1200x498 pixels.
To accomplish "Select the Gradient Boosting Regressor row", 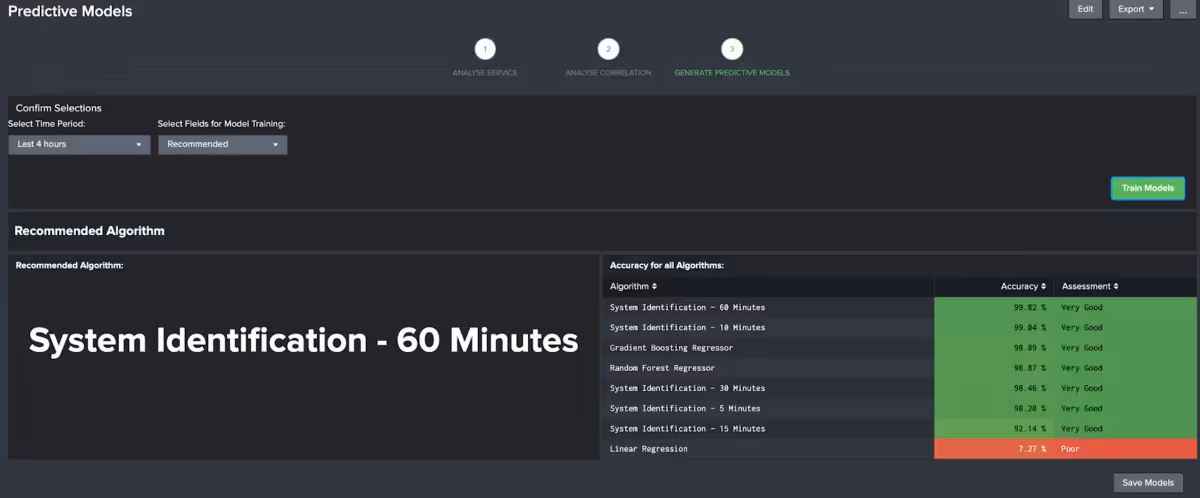I will click(x=671, y=348).
